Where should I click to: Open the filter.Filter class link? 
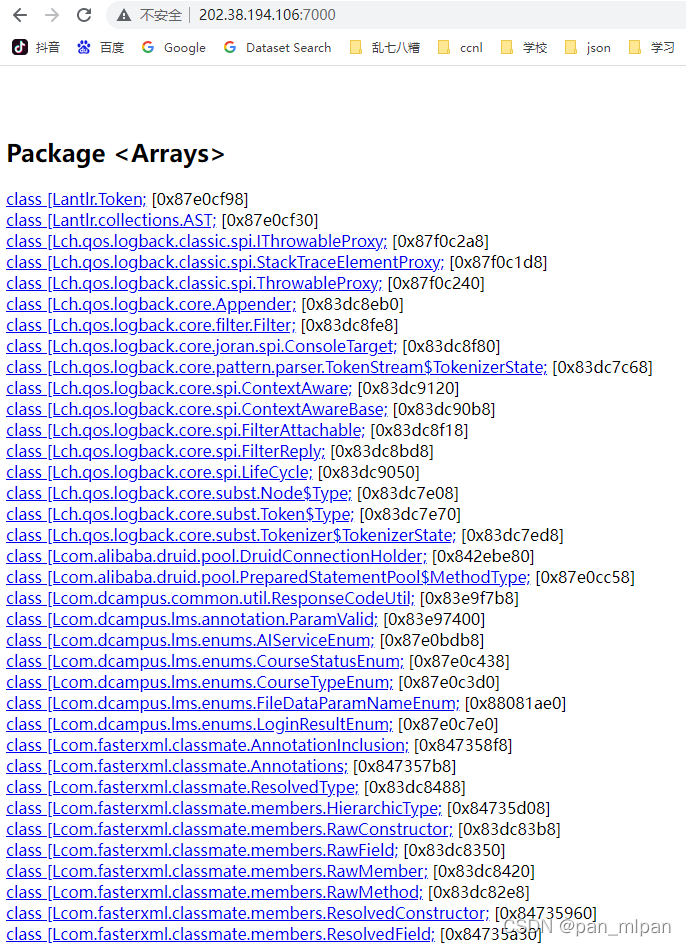point(151,325)
